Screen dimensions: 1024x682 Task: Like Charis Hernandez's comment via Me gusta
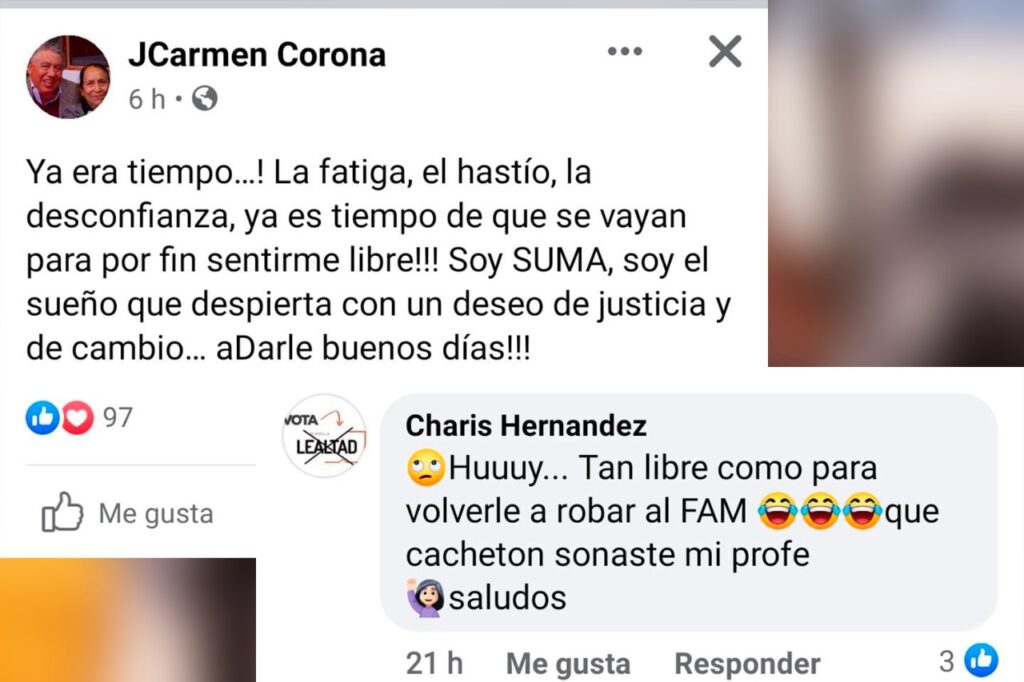point(568,664)
